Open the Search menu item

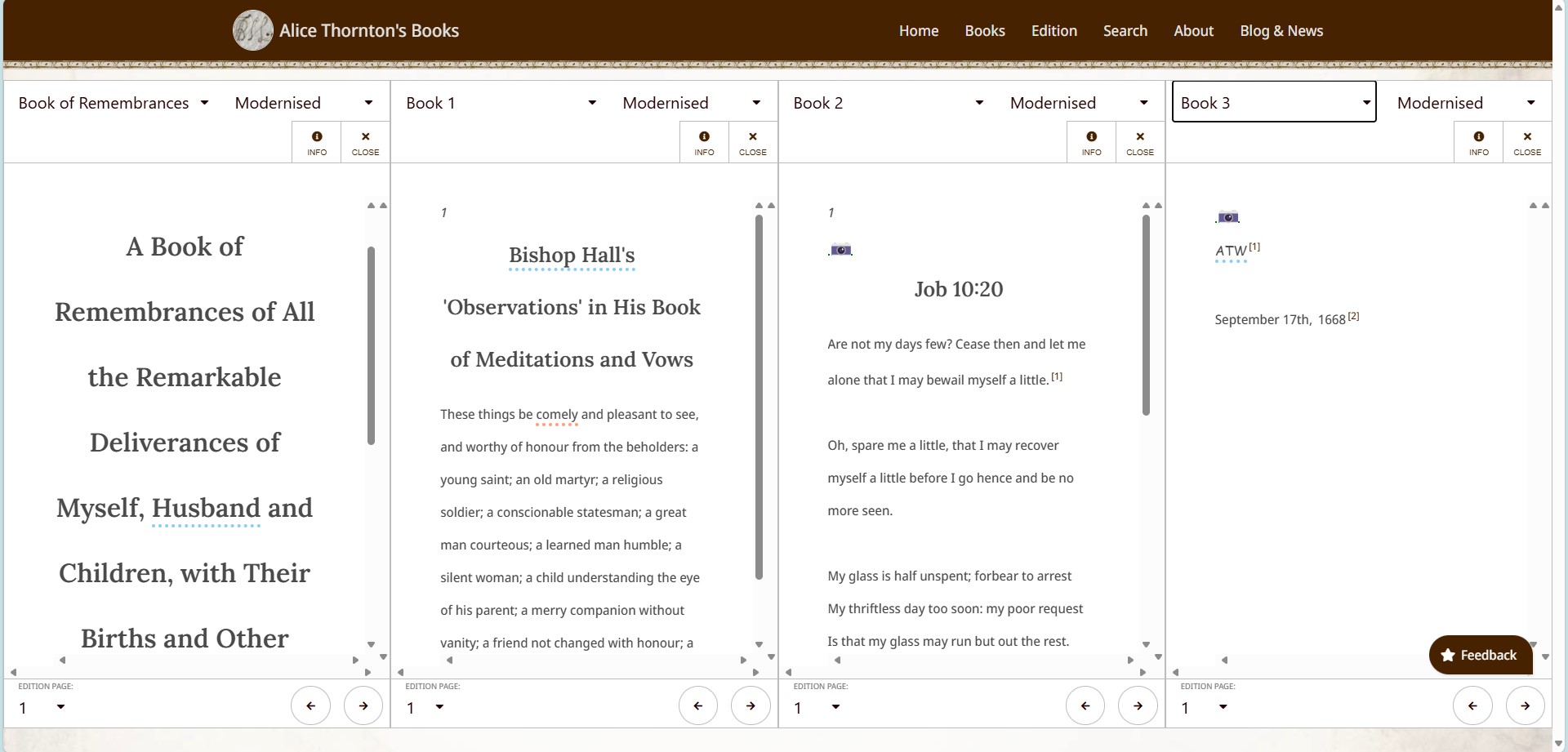pos(1125,31)
